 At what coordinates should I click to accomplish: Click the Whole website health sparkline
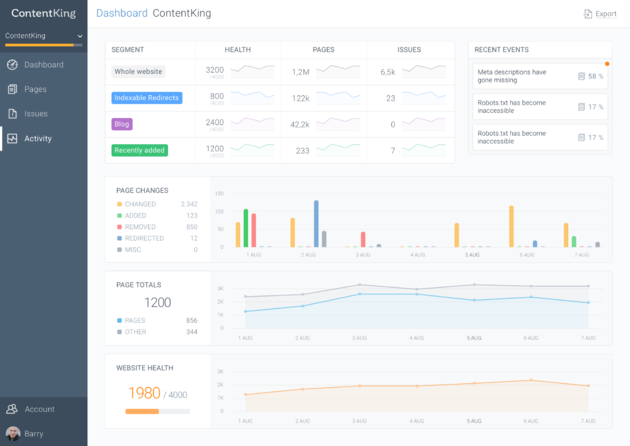252,71
